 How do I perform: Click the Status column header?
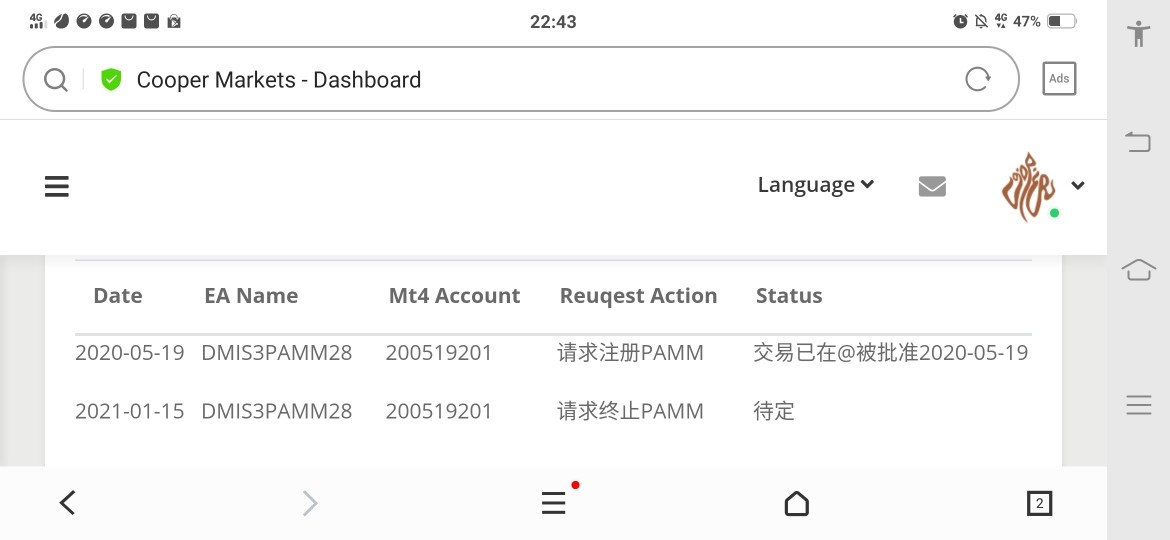coord(789,296)
